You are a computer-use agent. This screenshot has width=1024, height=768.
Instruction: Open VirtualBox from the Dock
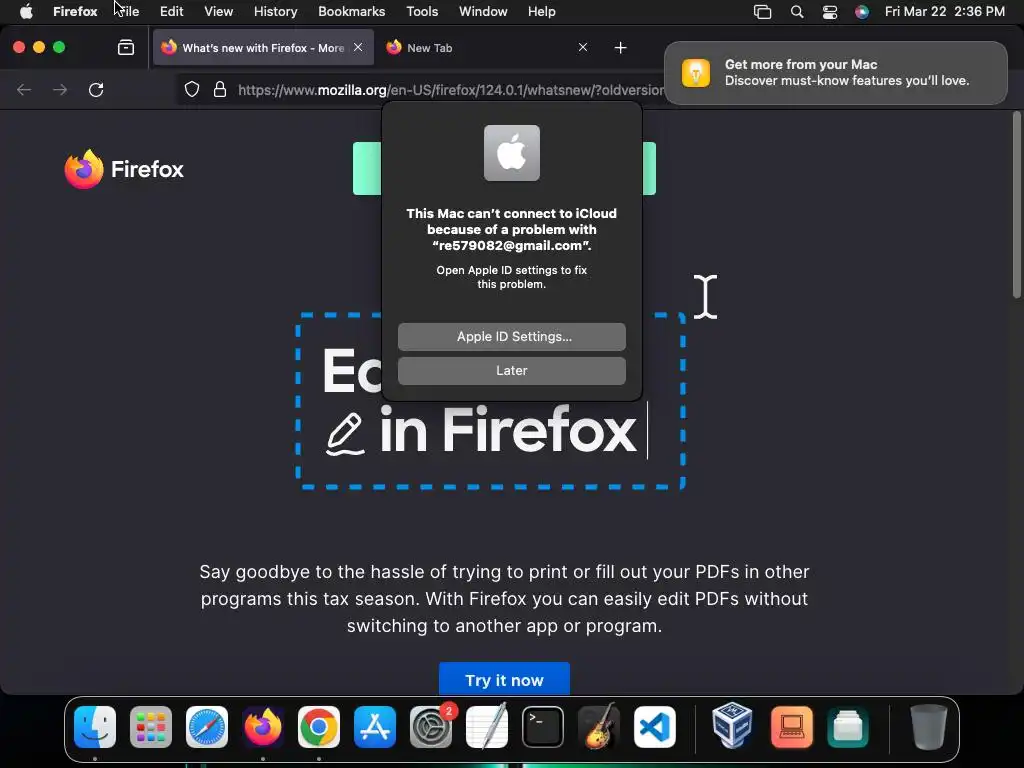click(x=732, y=726)
